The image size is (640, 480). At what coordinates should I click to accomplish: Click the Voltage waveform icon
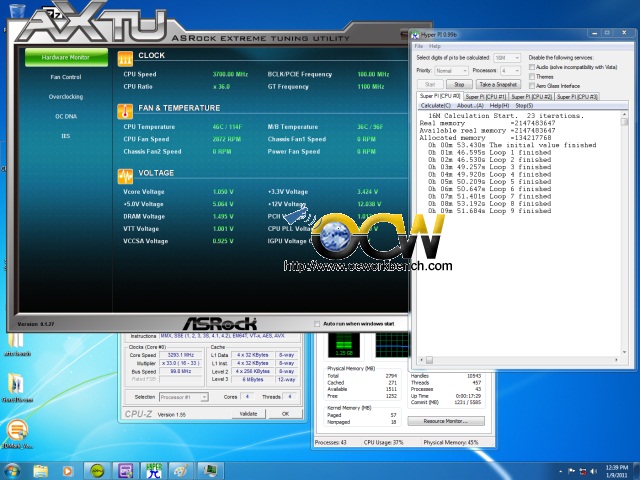(x=125, y=176)
